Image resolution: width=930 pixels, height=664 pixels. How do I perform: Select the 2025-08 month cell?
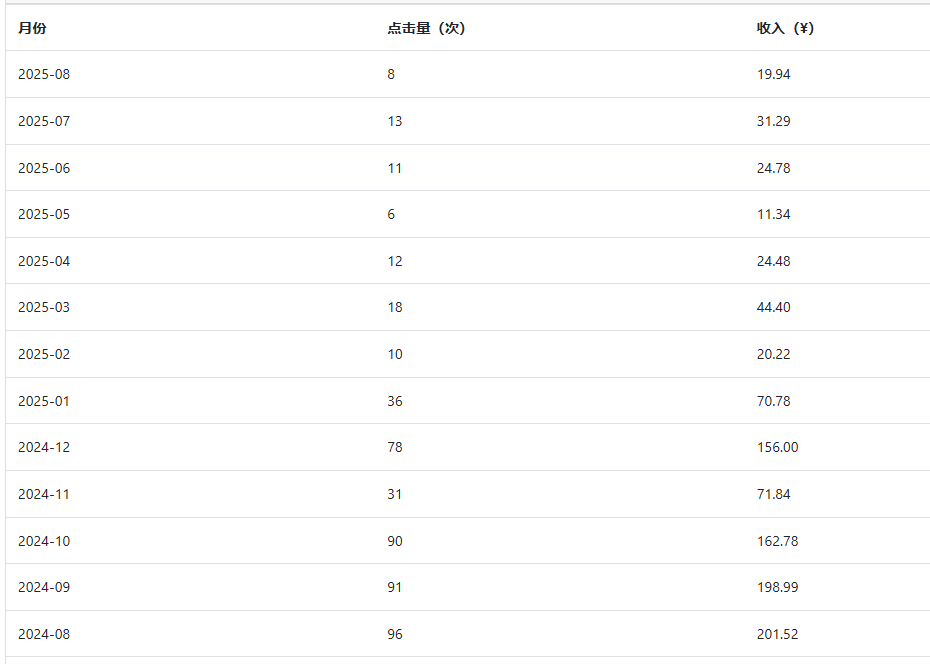(x=44, y=74)
